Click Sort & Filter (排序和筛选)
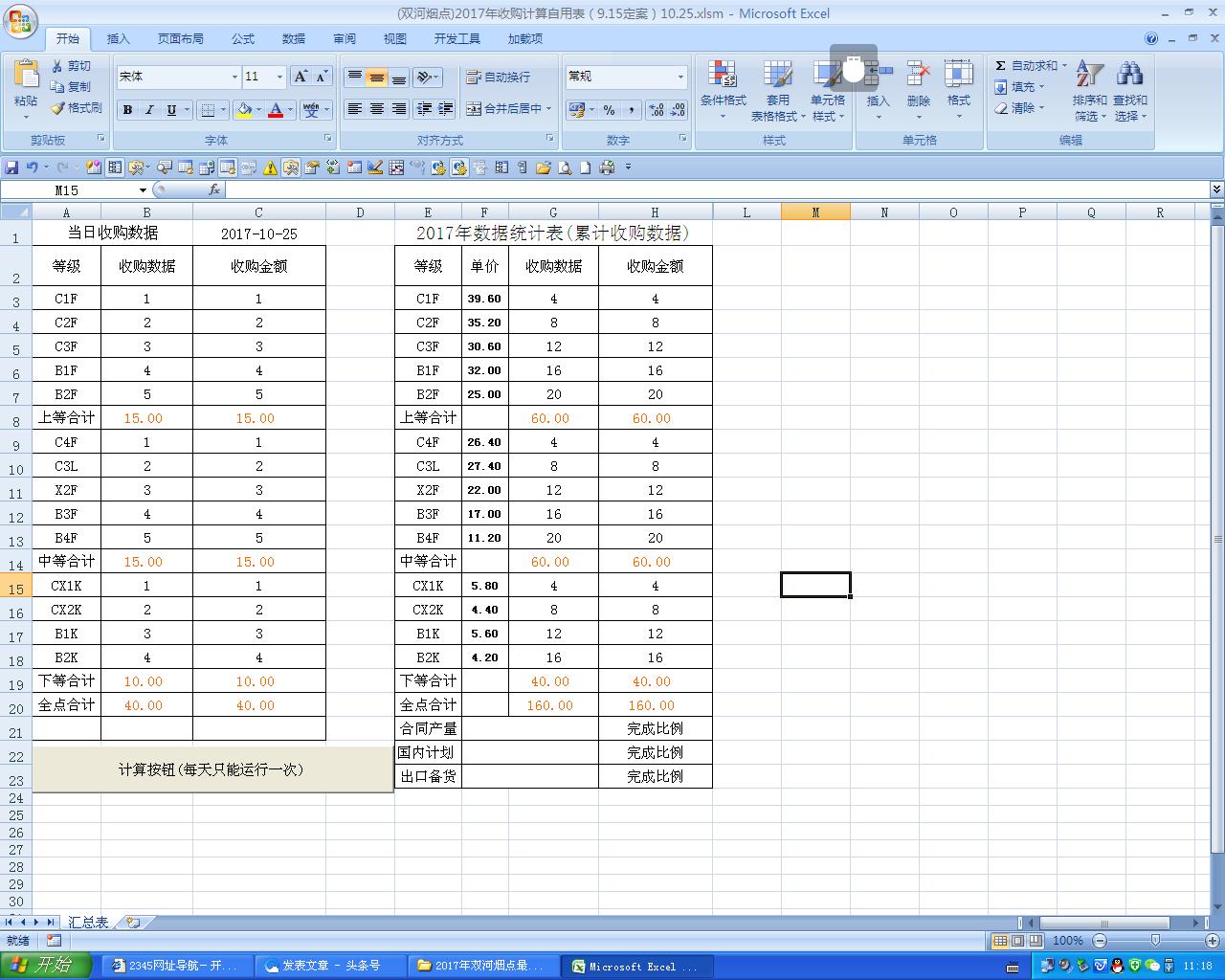1225x980 pixels. pyautogui.click(x=1089, y=89)
